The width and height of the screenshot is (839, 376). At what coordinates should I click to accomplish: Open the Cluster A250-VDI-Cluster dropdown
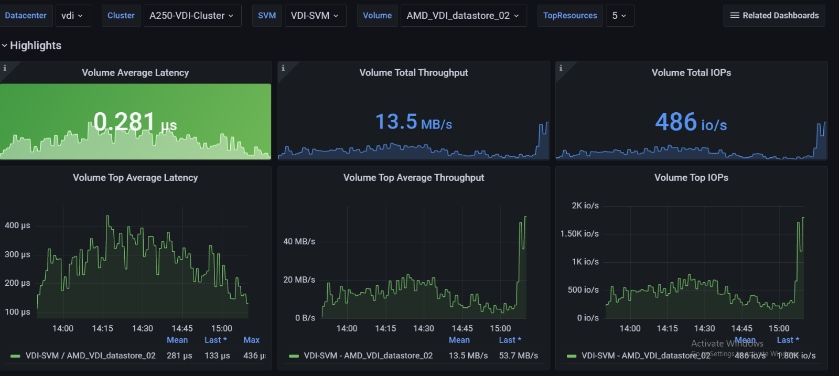[192, 16]
